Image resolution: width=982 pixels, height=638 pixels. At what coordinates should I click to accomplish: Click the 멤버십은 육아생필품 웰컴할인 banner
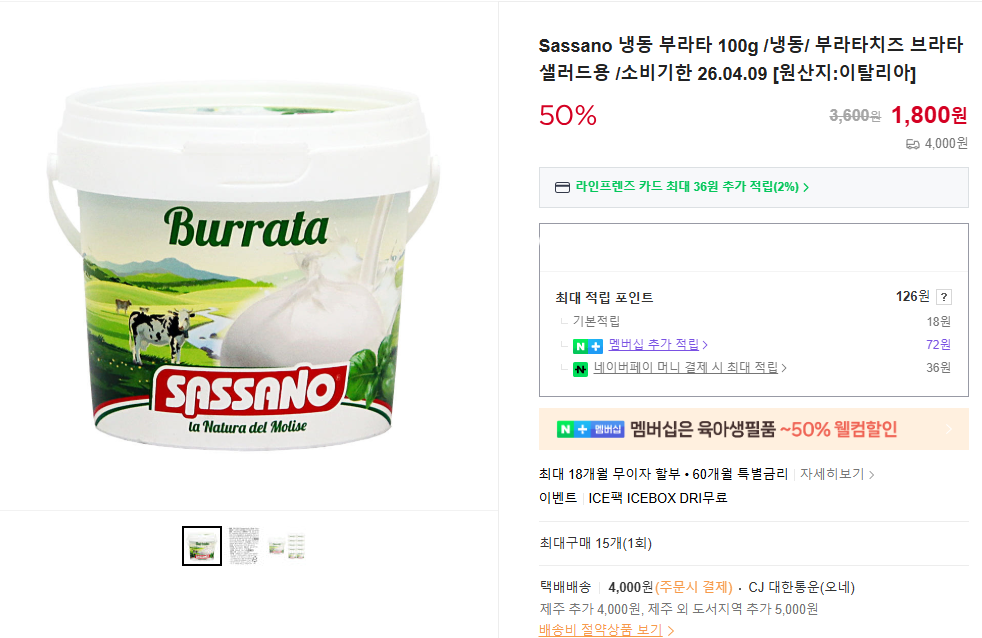753,429
